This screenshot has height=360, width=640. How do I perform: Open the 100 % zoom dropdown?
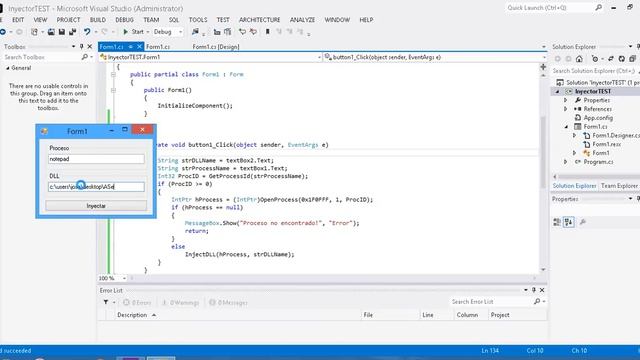click(124, 278)
